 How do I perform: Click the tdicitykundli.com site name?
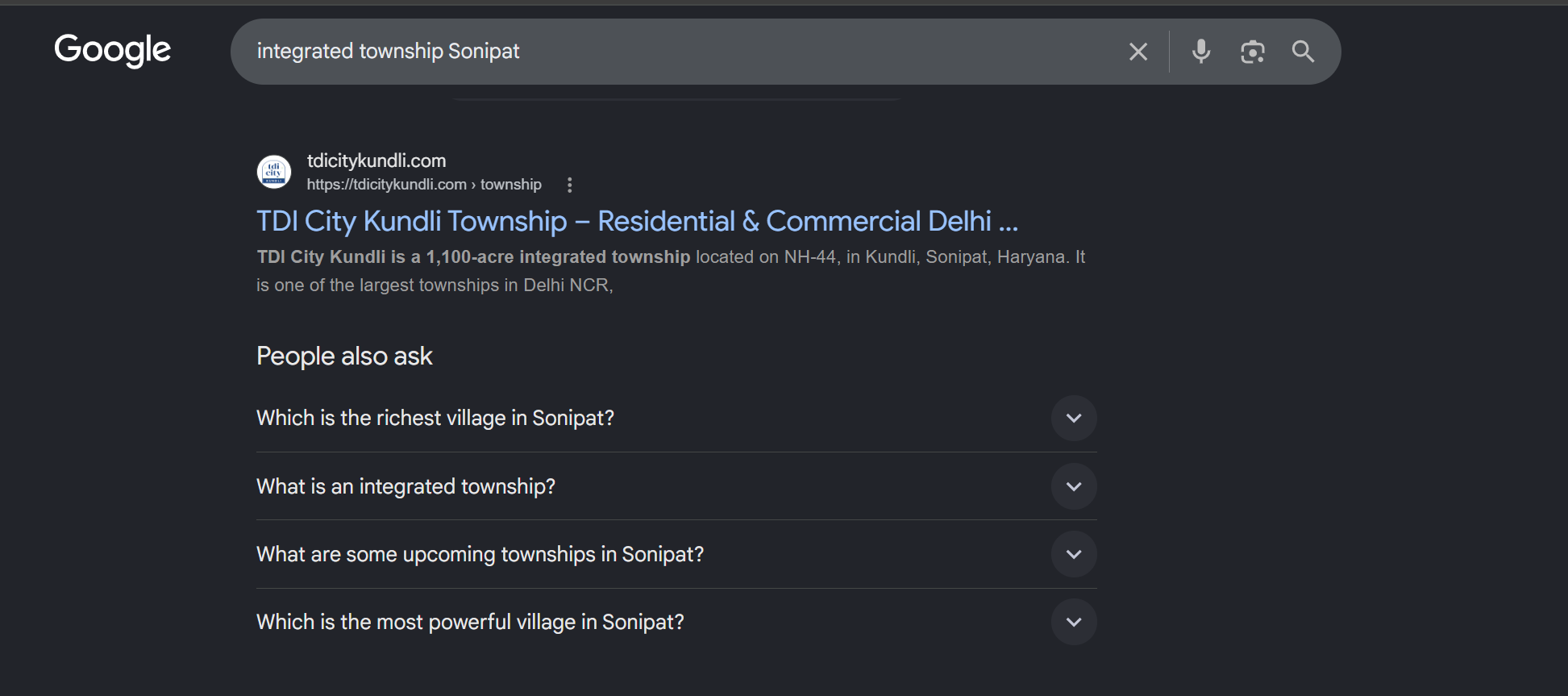pos(376,160)
